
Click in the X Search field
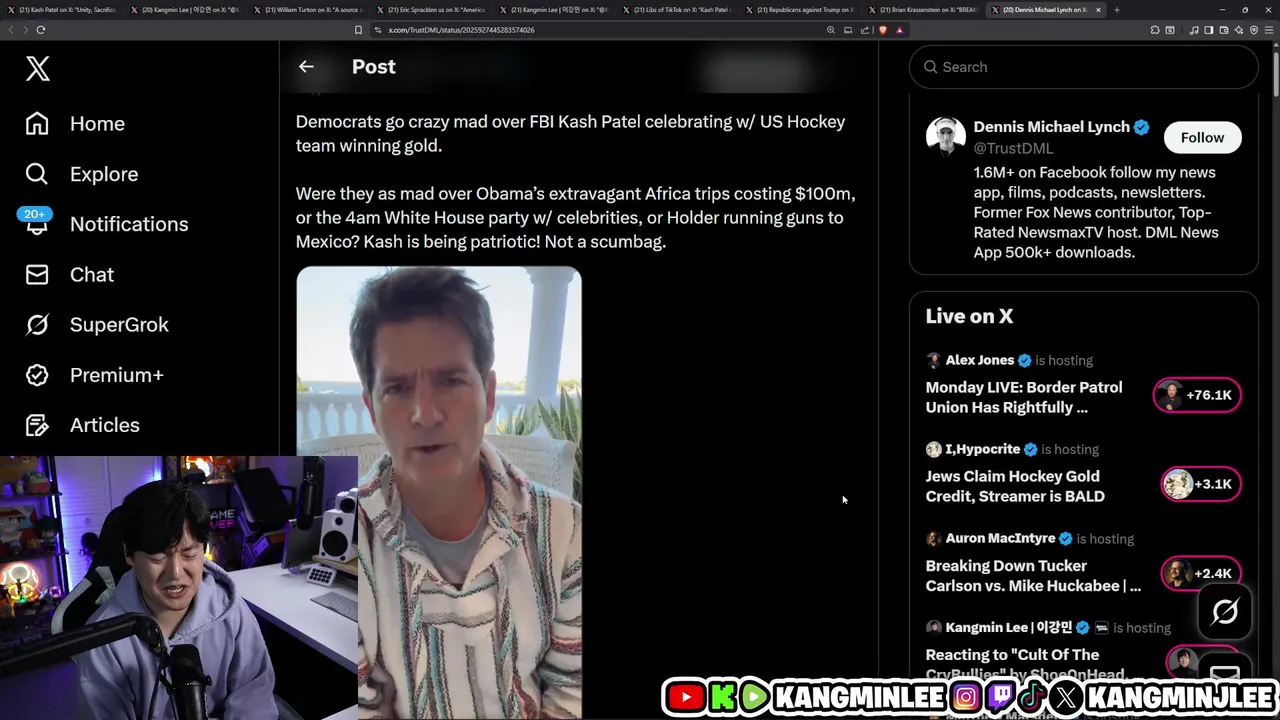tap(1083, 67)
